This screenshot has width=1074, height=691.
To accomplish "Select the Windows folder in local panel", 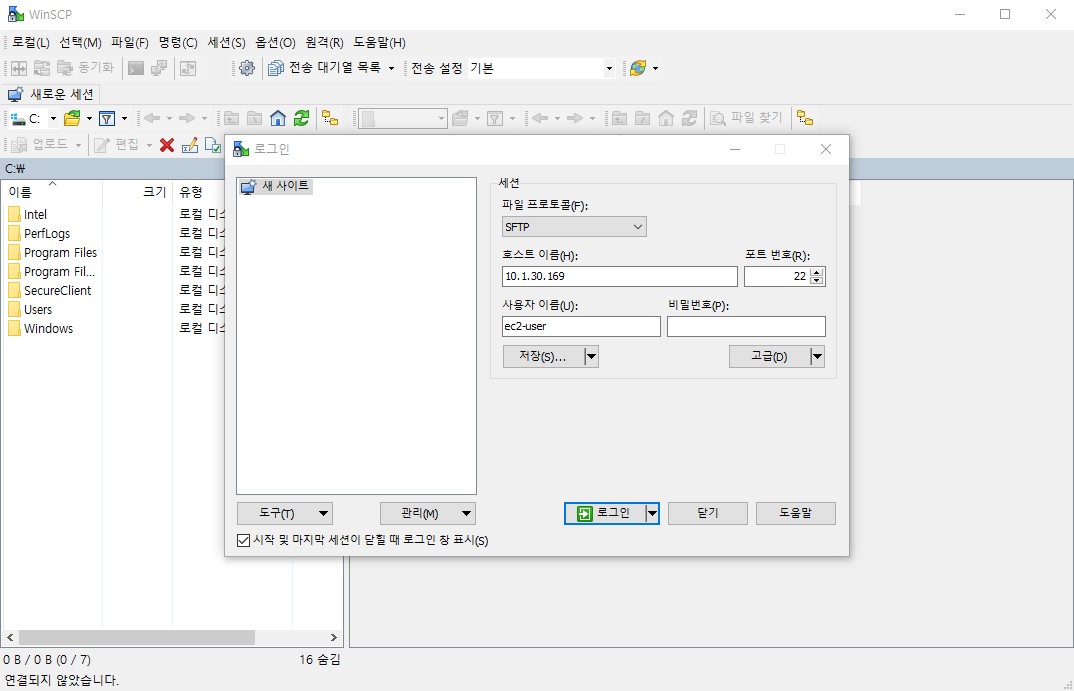I will tap(48, 329).
